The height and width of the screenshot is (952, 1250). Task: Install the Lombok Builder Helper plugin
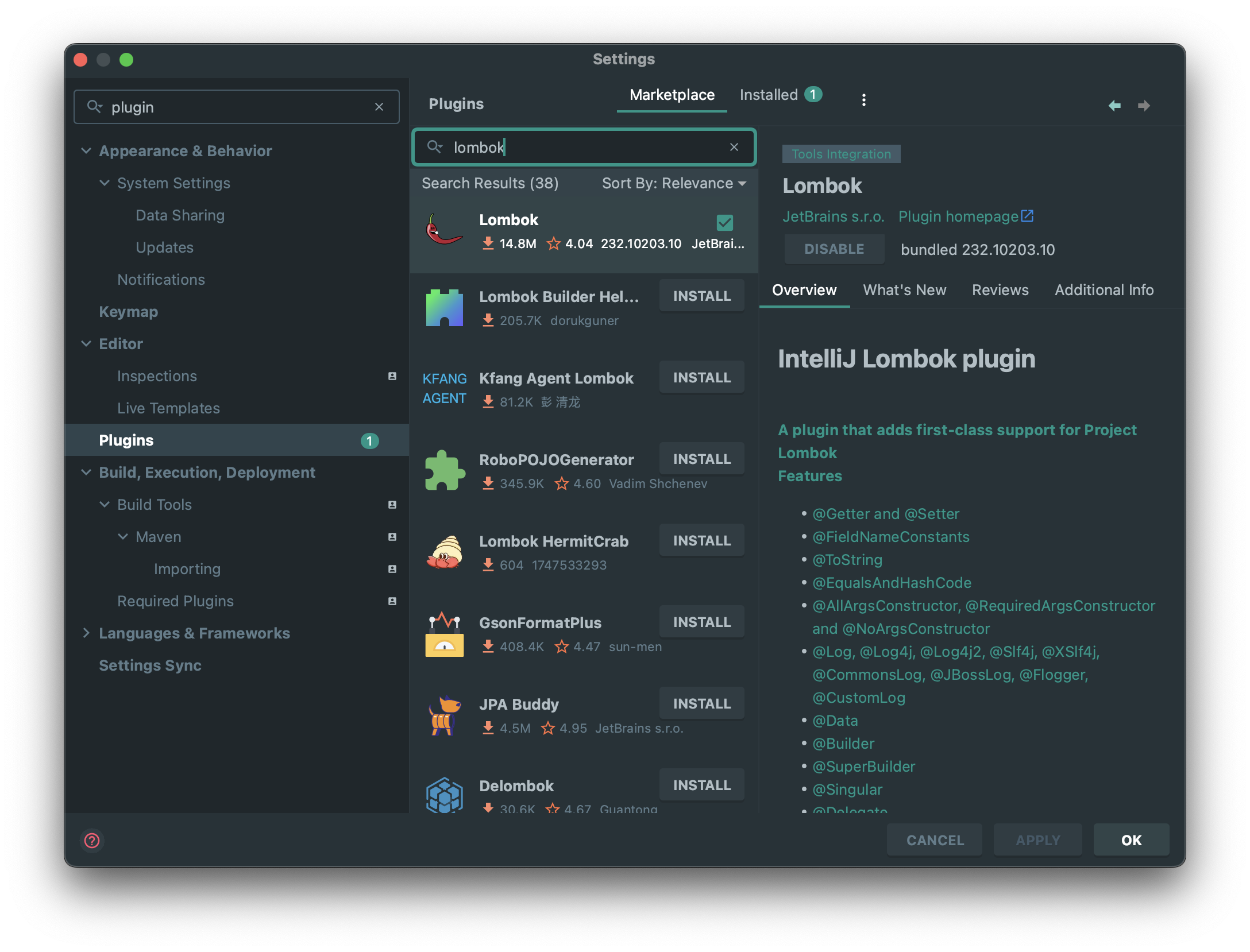[701, 296]
